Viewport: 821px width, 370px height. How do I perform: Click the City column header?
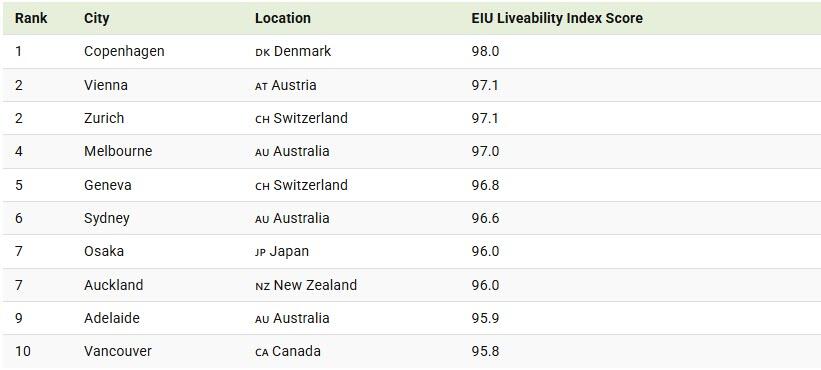[96, 18]
